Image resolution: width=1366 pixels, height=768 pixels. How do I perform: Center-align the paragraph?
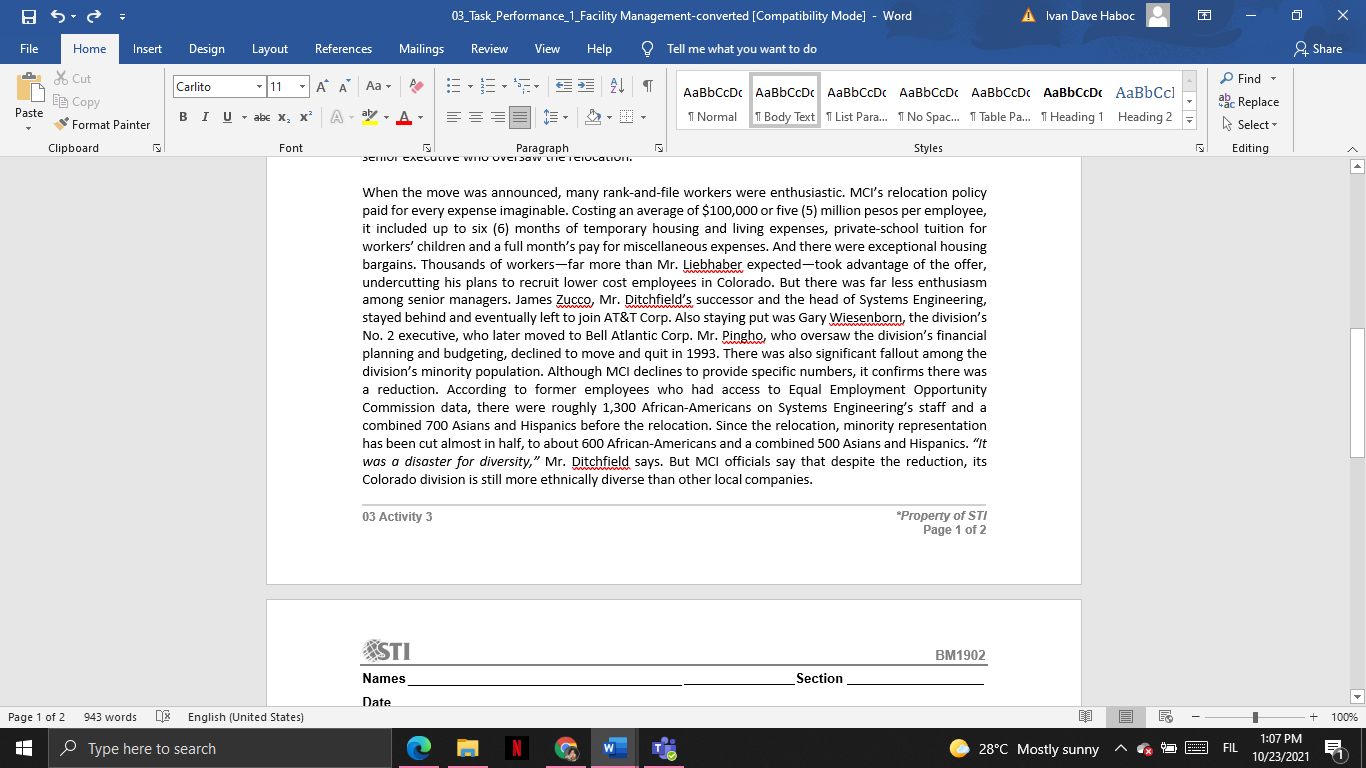click(476, 117)
